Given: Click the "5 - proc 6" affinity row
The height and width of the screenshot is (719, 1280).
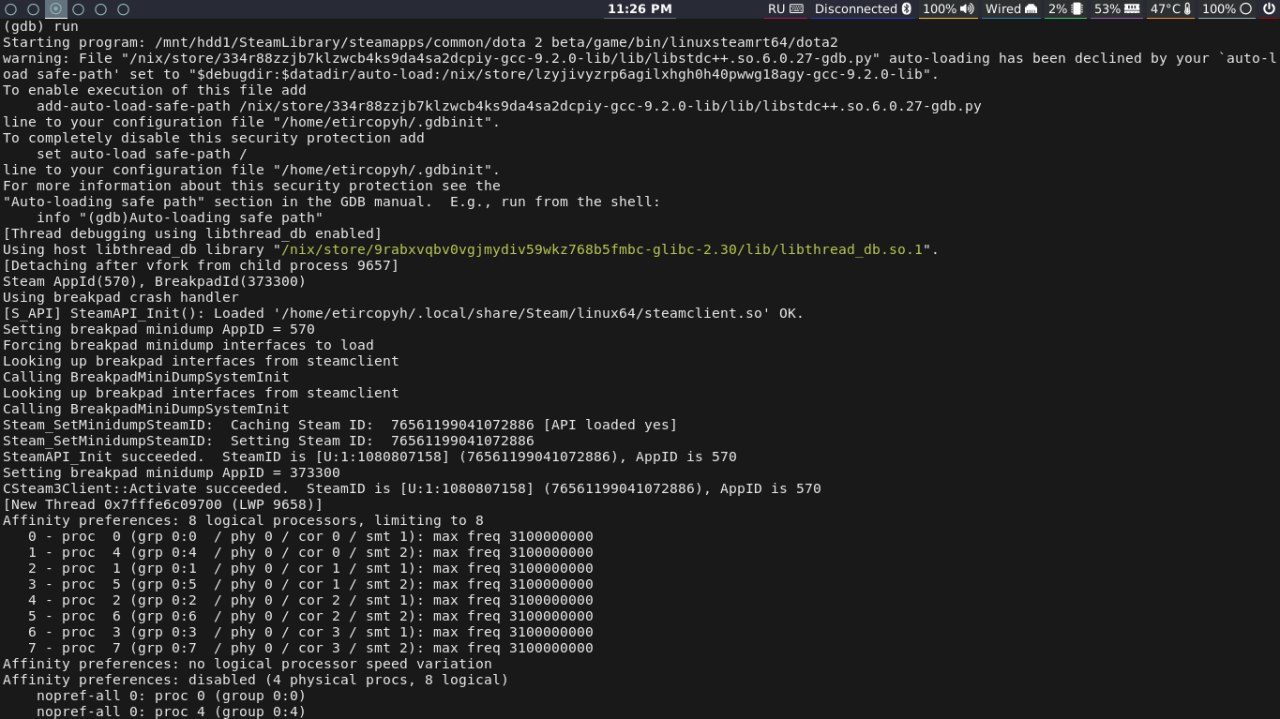Looking at the screenshot, I should coord(310,617).
